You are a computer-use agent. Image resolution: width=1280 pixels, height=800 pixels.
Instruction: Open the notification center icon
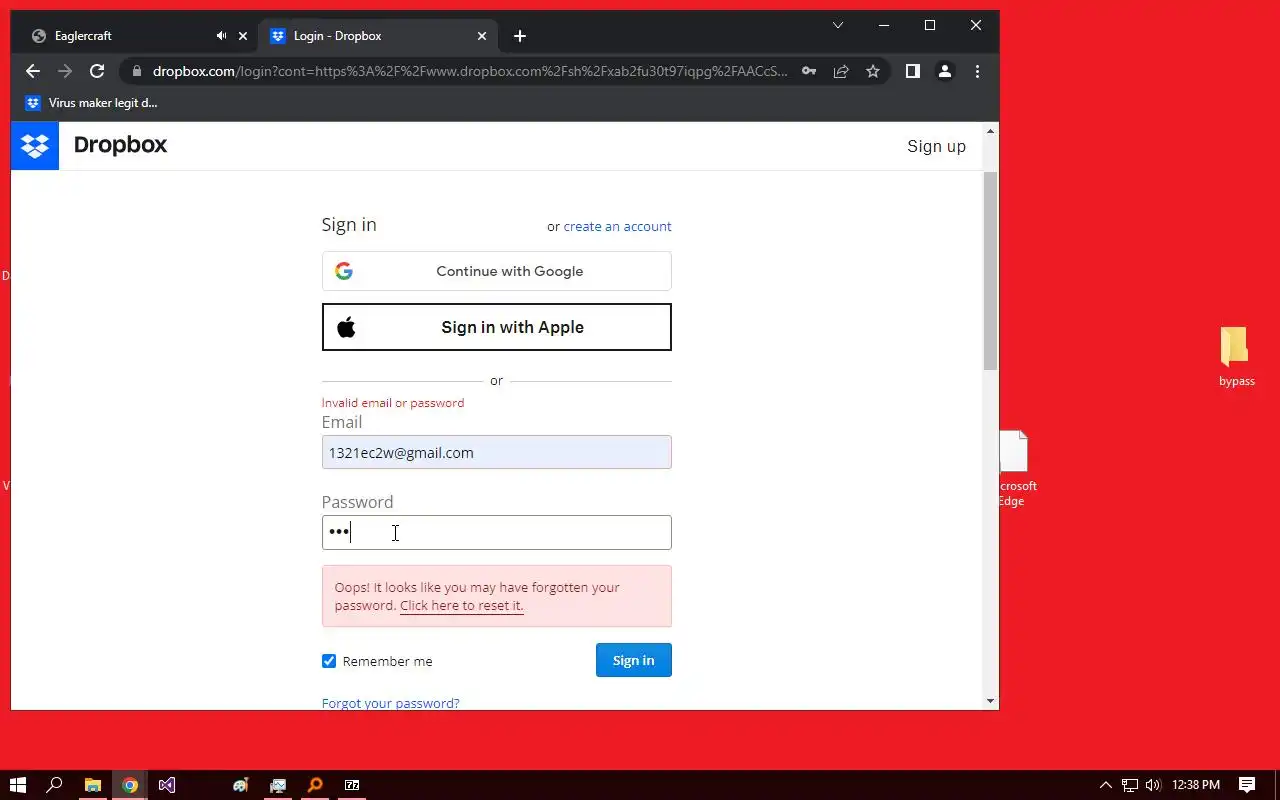point(1247,785)
